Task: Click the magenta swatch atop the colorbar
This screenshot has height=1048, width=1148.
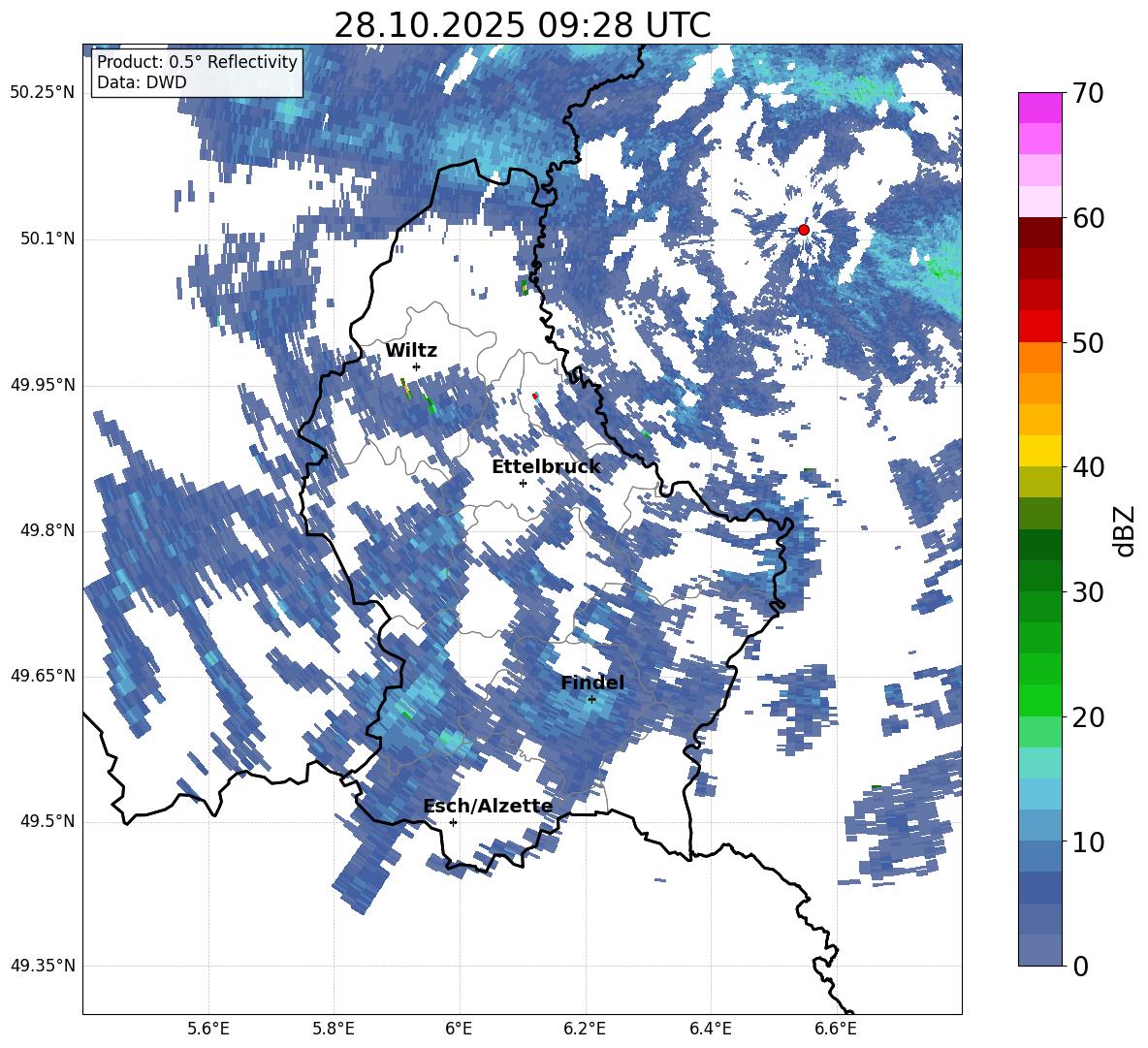Action: point(1039,109)
